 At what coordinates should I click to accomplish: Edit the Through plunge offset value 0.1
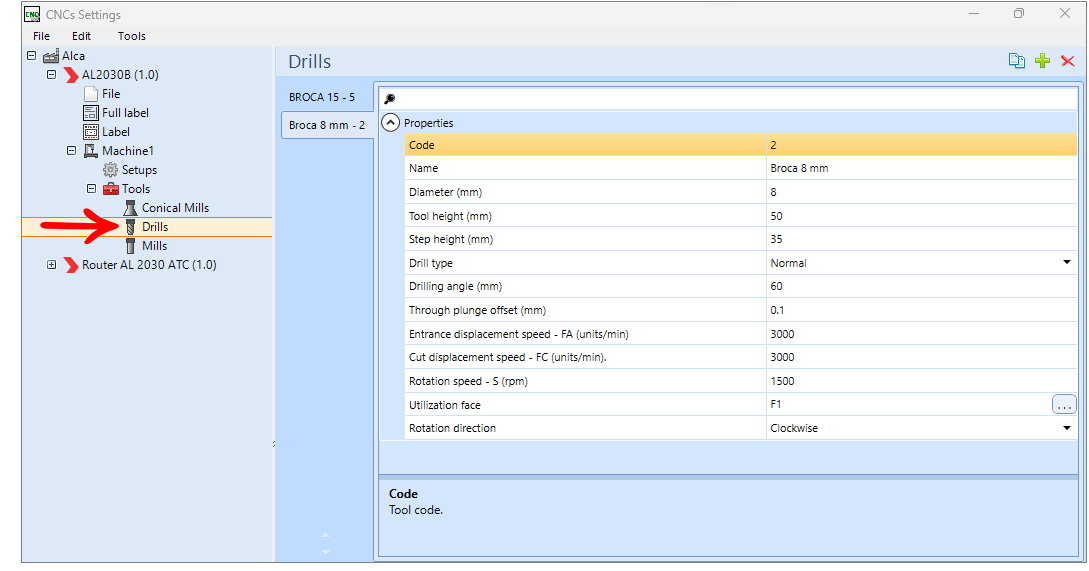922,311
